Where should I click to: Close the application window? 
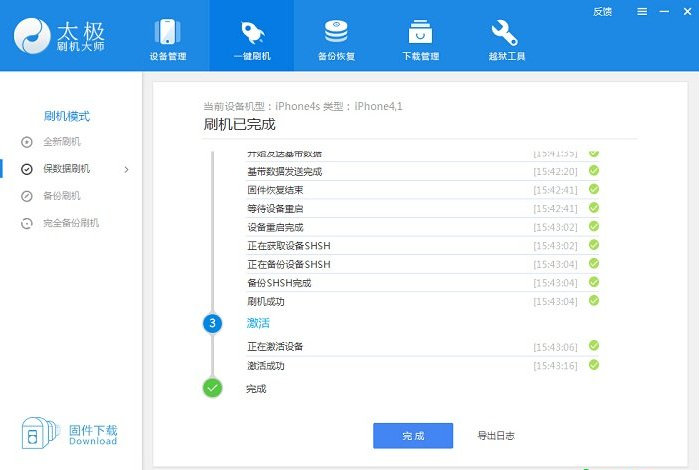pos(688,12)
